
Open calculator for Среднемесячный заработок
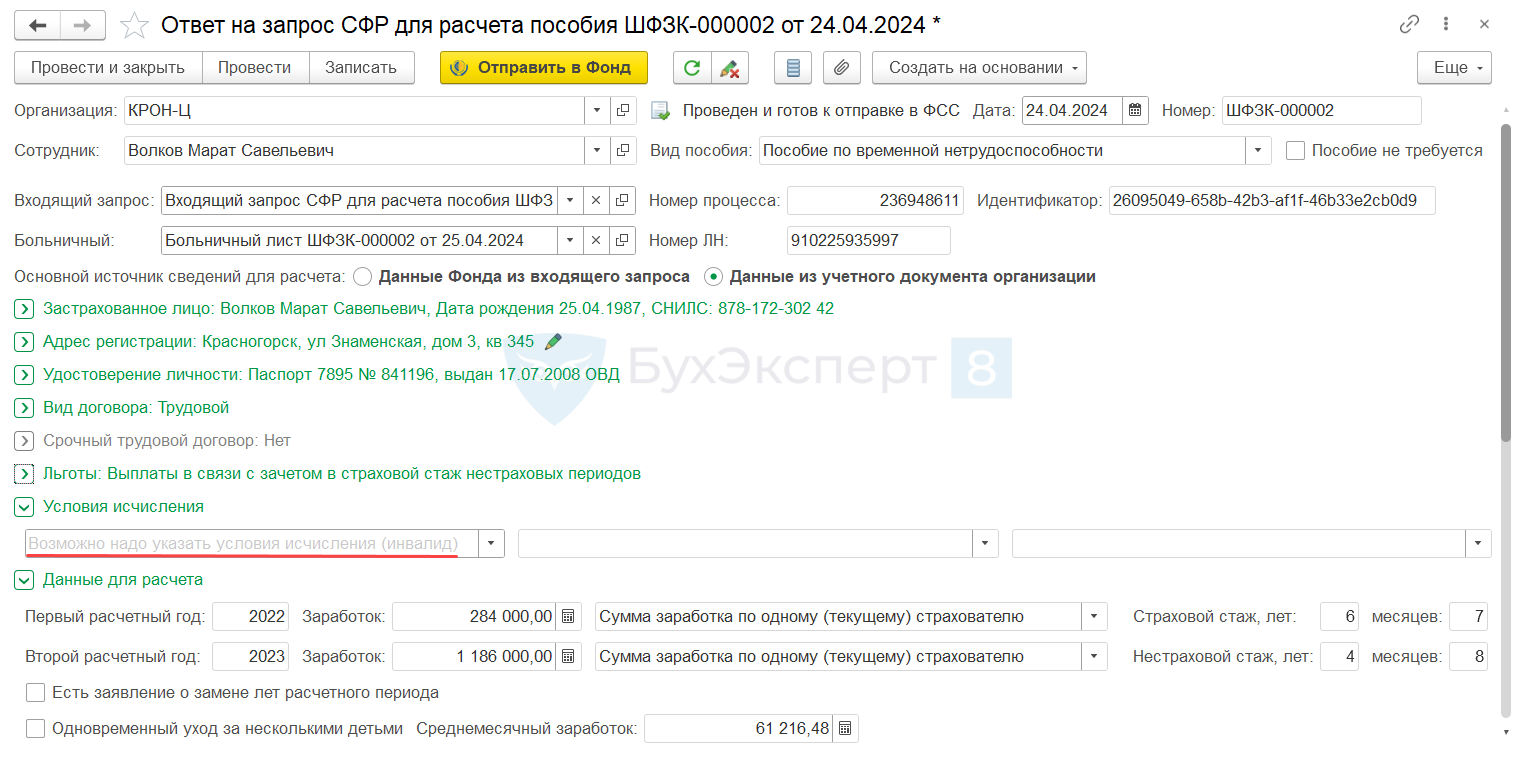coord(845,729)
